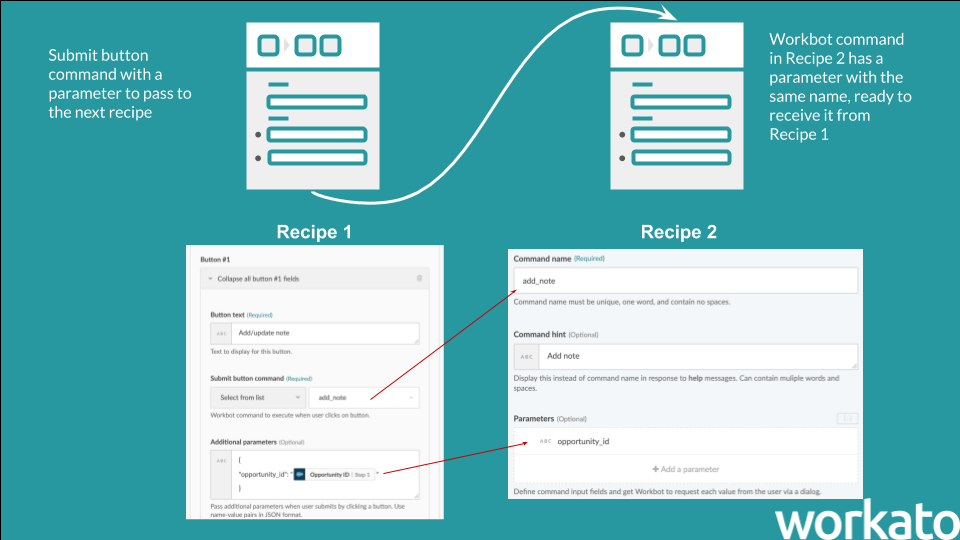Click the Parameters (Optional) label
The width and height of the screenshot is (960, 540).
pos(550,419)
